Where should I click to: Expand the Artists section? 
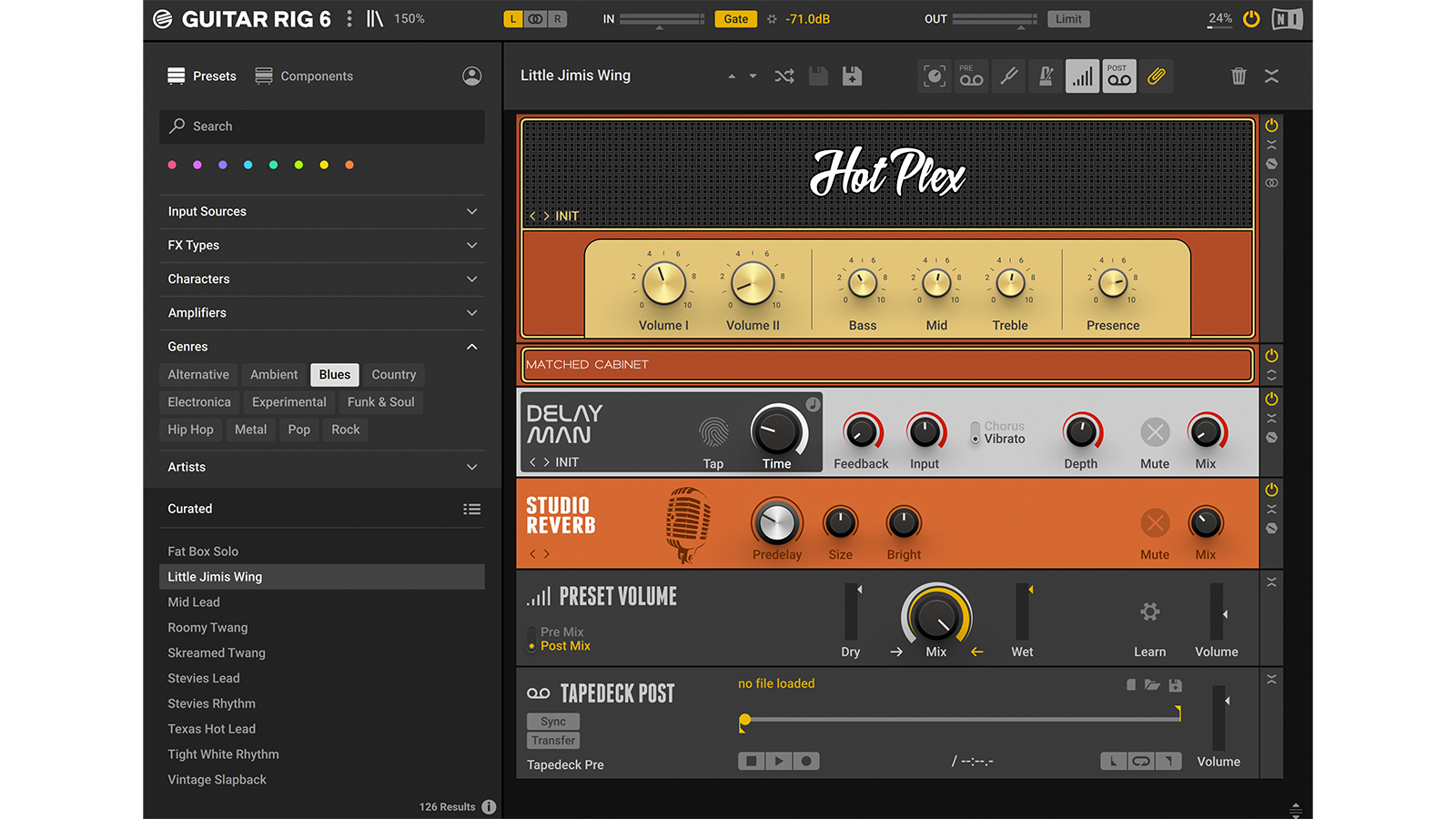[471, 467]
